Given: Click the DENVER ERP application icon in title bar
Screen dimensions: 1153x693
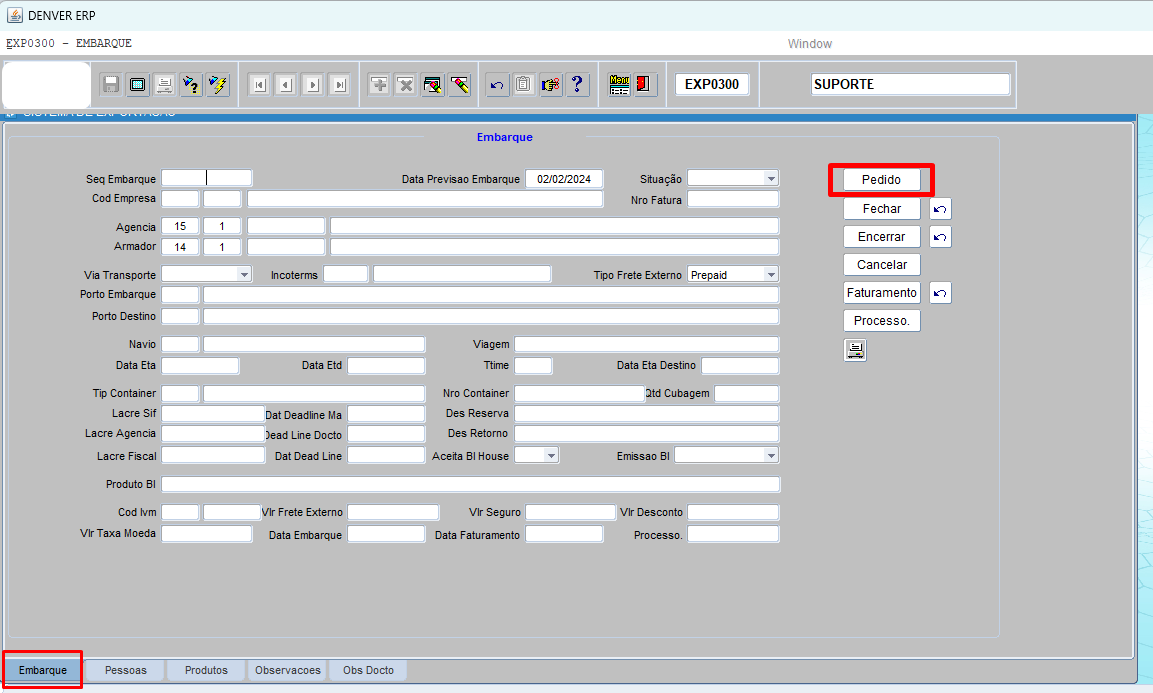Looking at the screenshot, I should click(15, 15).
